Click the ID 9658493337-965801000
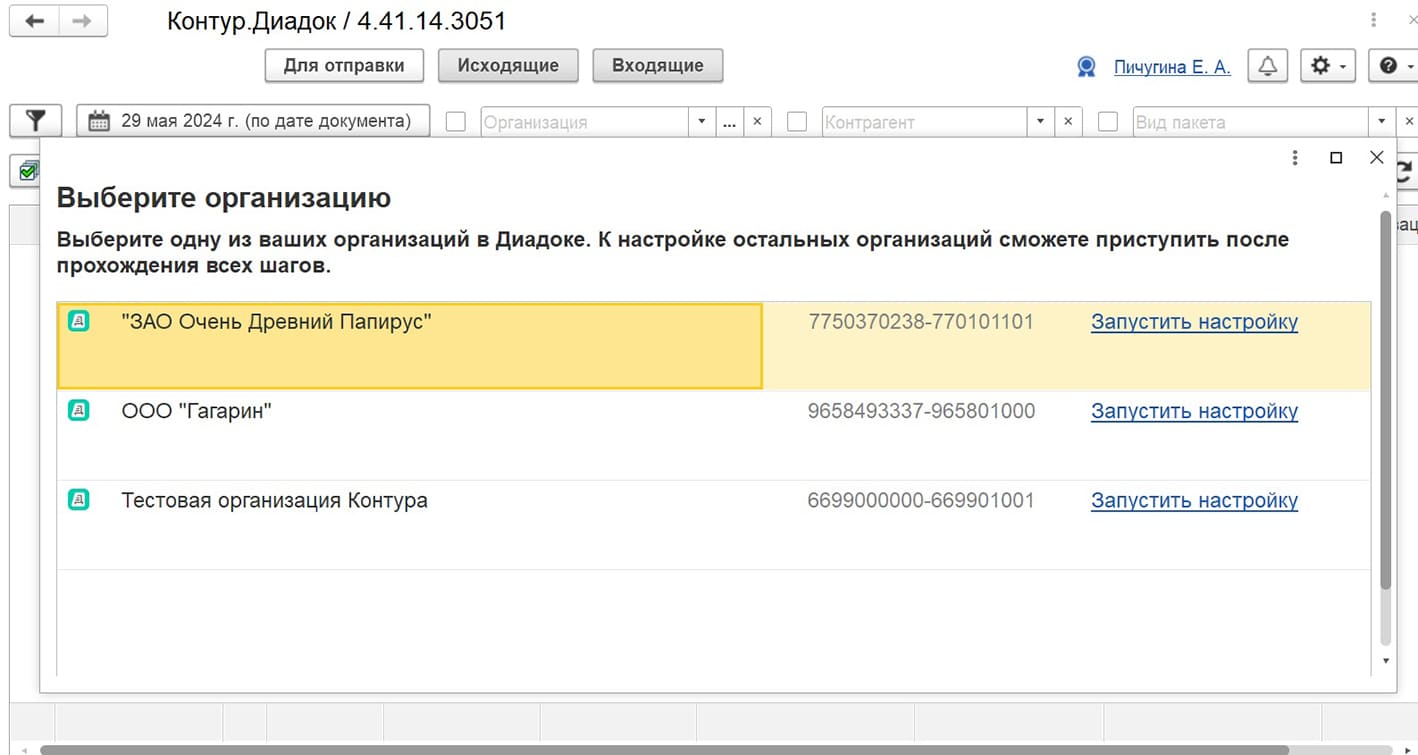1418x755 pixels. (921, 411)
